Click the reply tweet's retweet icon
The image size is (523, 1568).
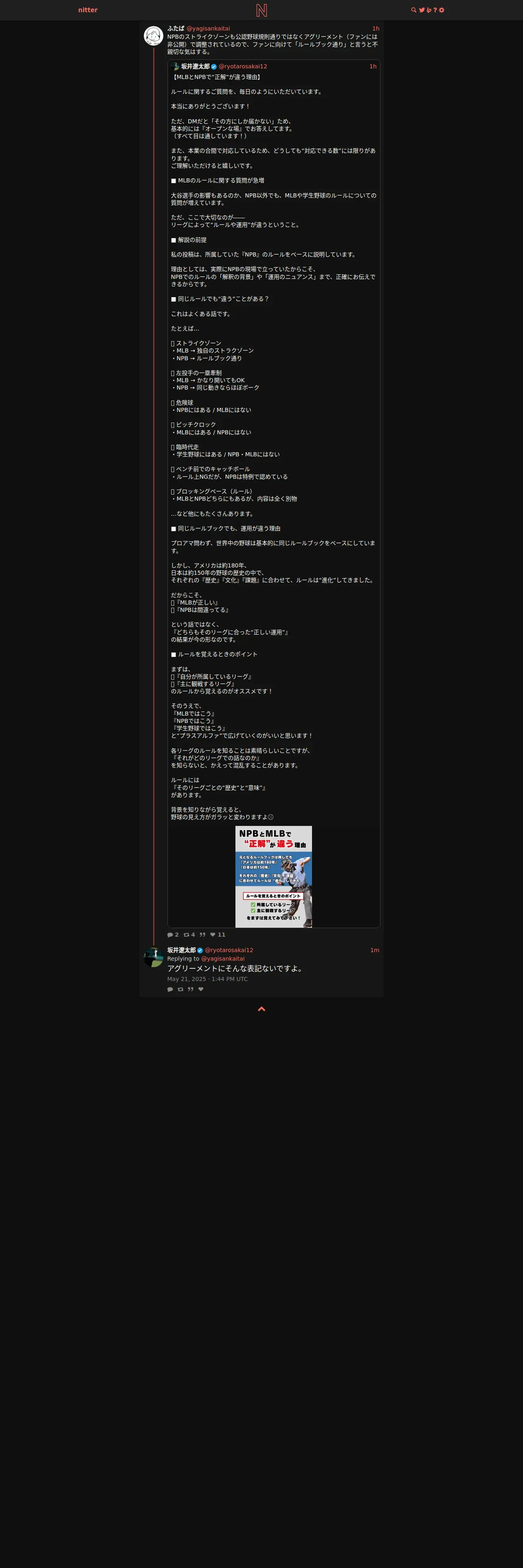(180, 989)
